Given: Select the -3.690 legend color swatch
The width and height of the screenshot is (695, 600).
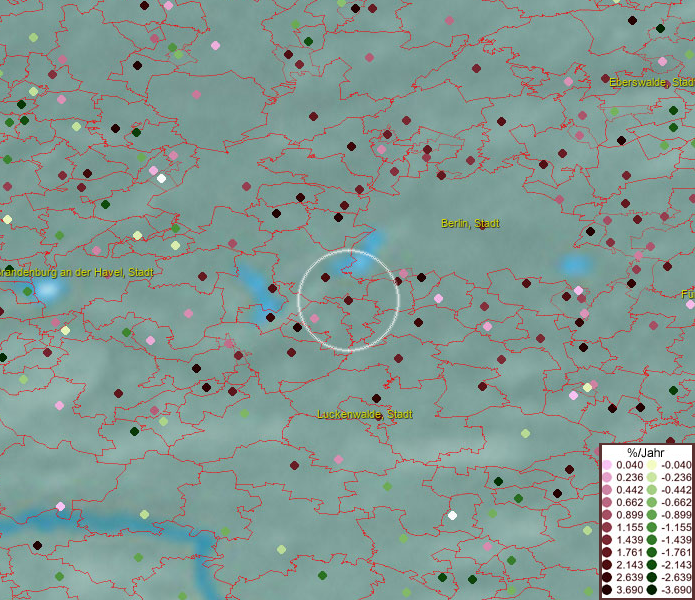Looking at the screenshot, I should click(652, 590).
